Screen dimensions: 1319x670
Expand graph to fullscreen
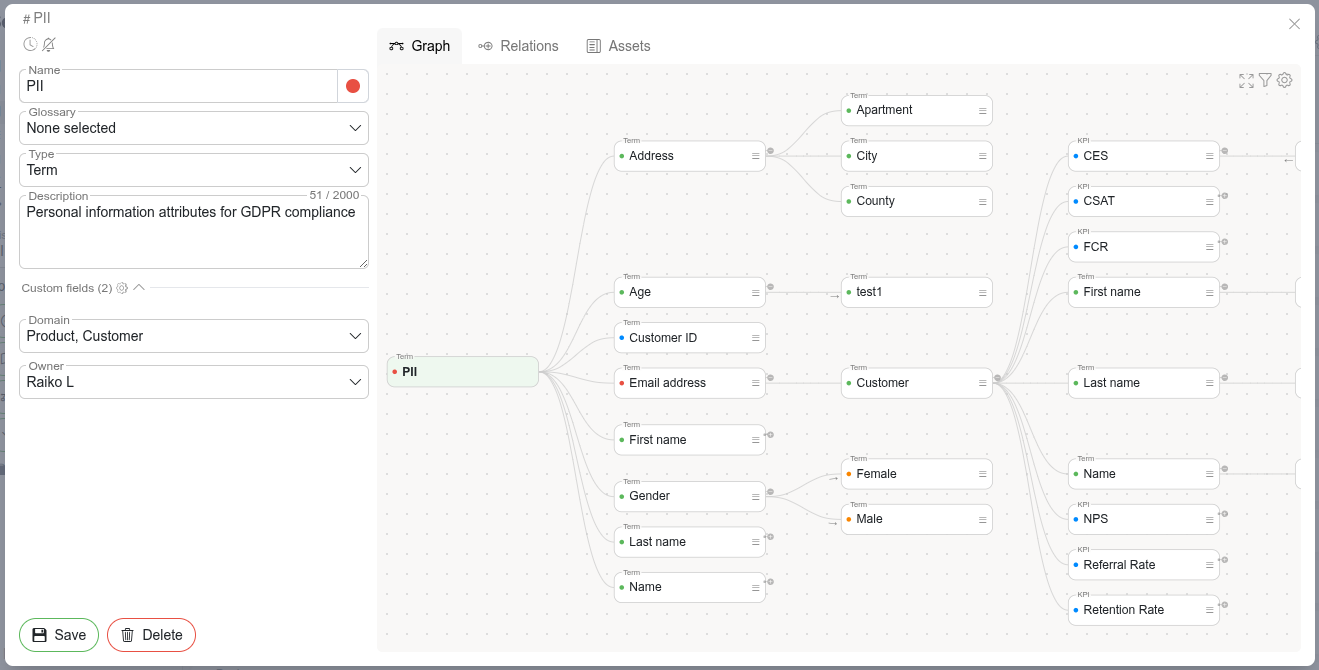1246,81
